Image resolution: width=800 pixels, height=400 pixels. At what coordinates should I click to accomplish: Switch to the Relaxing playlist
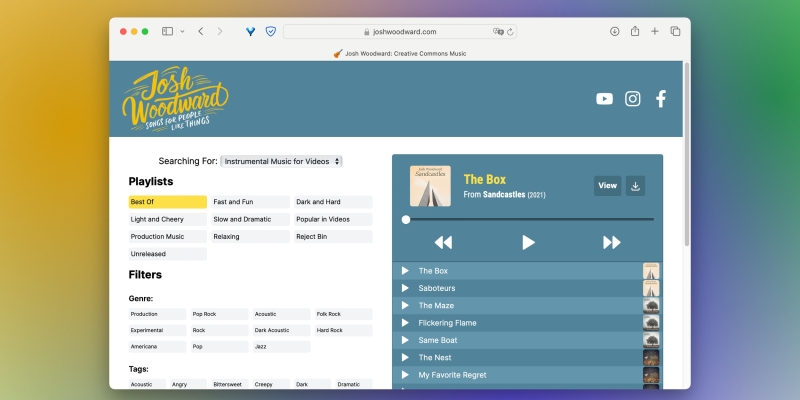click(250, 237)
